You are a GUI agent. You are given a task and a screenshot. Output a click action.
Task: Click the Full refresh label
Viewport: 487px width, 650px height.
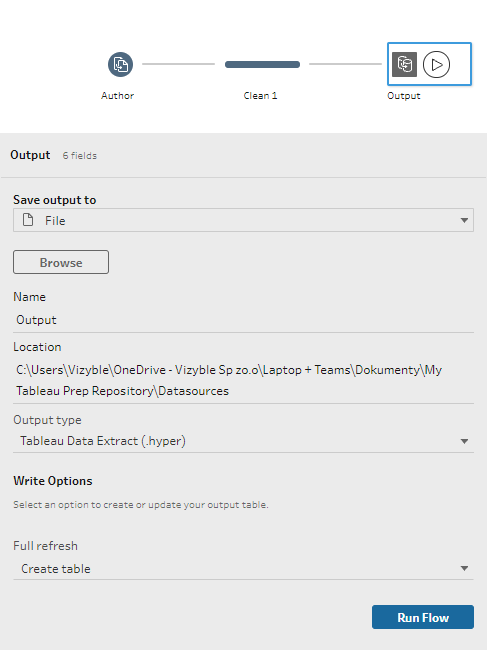click(45, 546)
